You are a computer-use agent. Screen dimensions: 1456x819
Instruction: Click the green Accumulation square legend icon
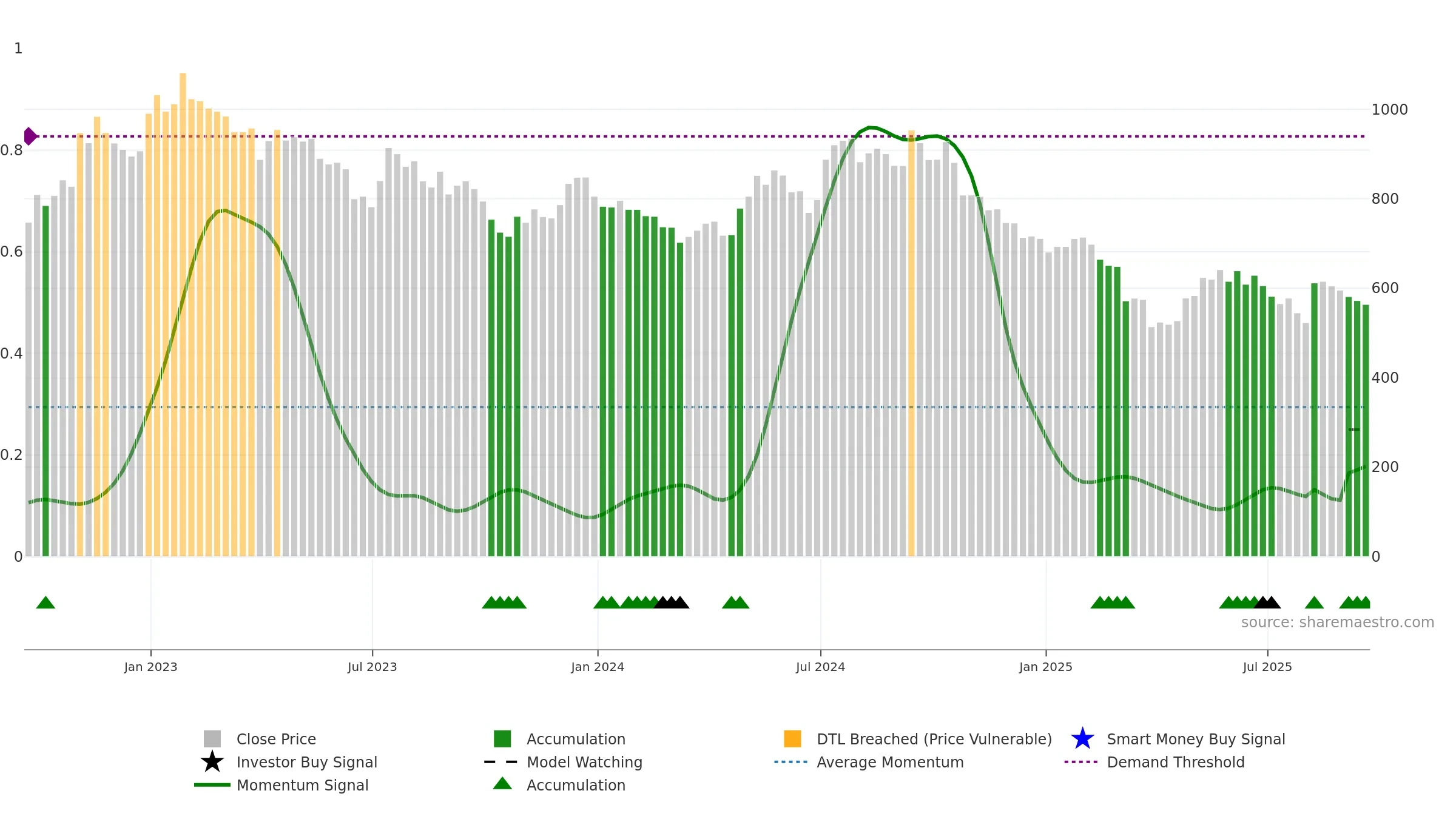502,739
